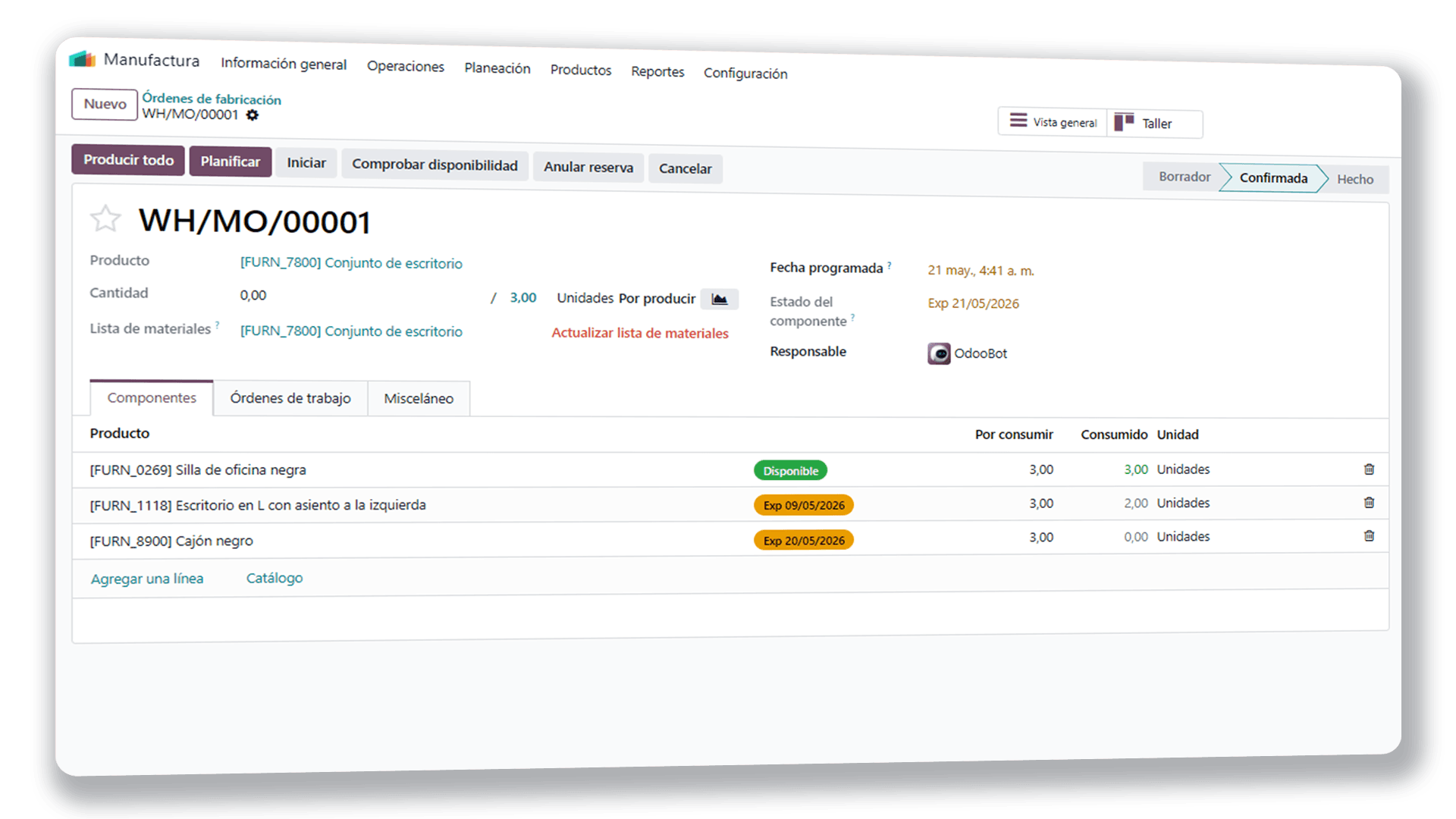Open the Taller button
The image size is (1456, 819).
[x=1155, y=124]
